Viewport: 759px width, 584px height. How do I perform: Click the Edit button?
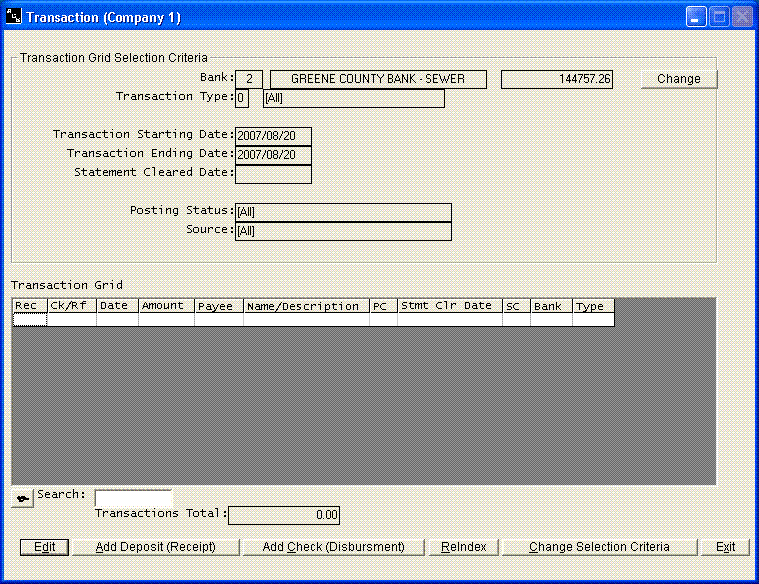pos(44,547)
